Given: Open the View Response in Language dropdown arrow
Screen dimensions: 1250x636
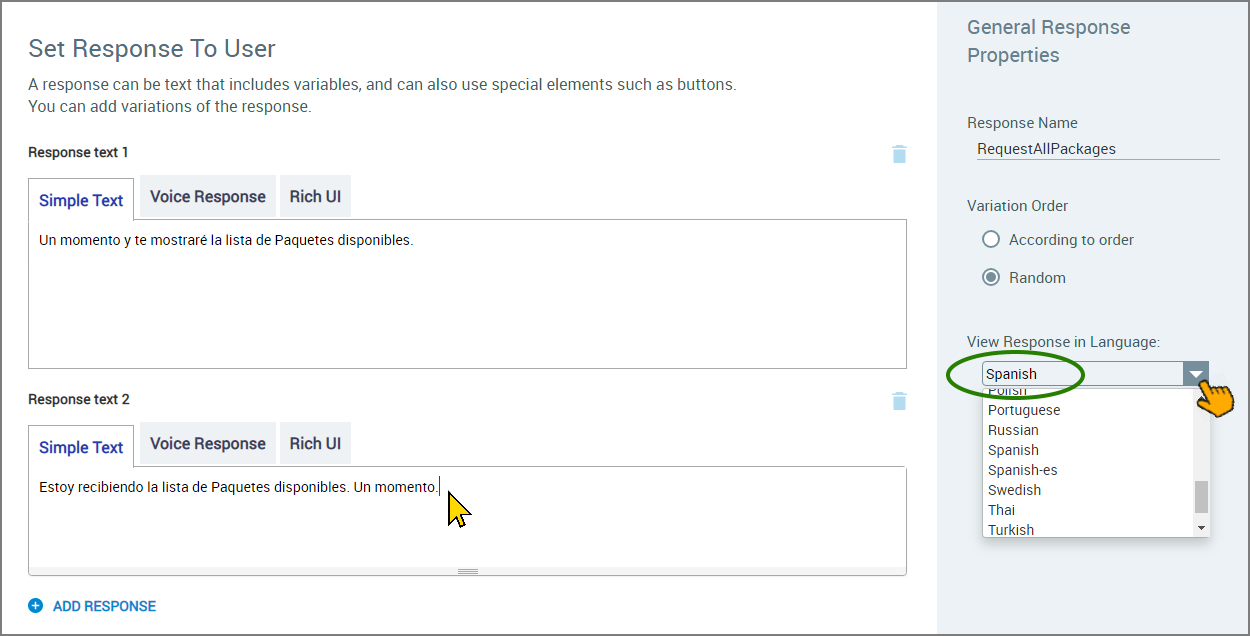Looking at the screenshot, I should tap(1196, 374).
